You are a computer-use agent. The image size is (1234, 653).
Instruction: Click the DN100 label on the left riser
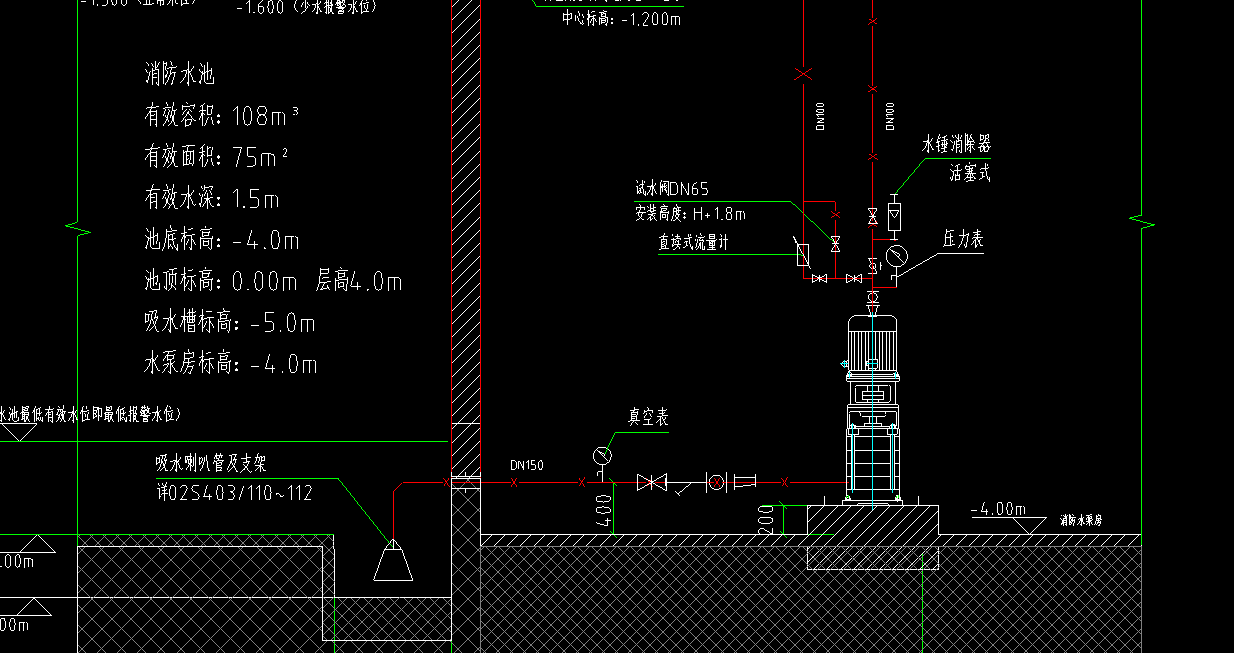pyautogui.click(x=820, y=117)
